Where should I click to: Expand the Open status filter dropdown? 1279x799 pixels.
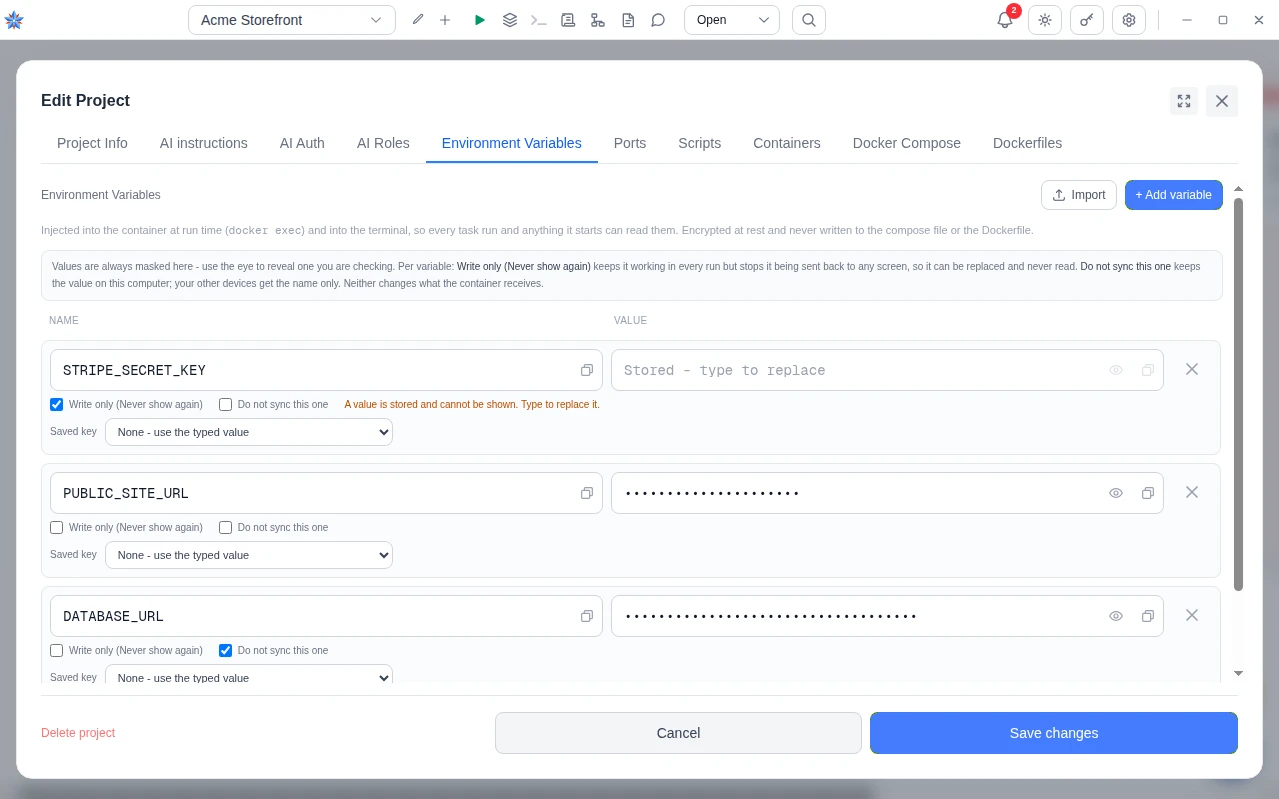click(732, 20)
